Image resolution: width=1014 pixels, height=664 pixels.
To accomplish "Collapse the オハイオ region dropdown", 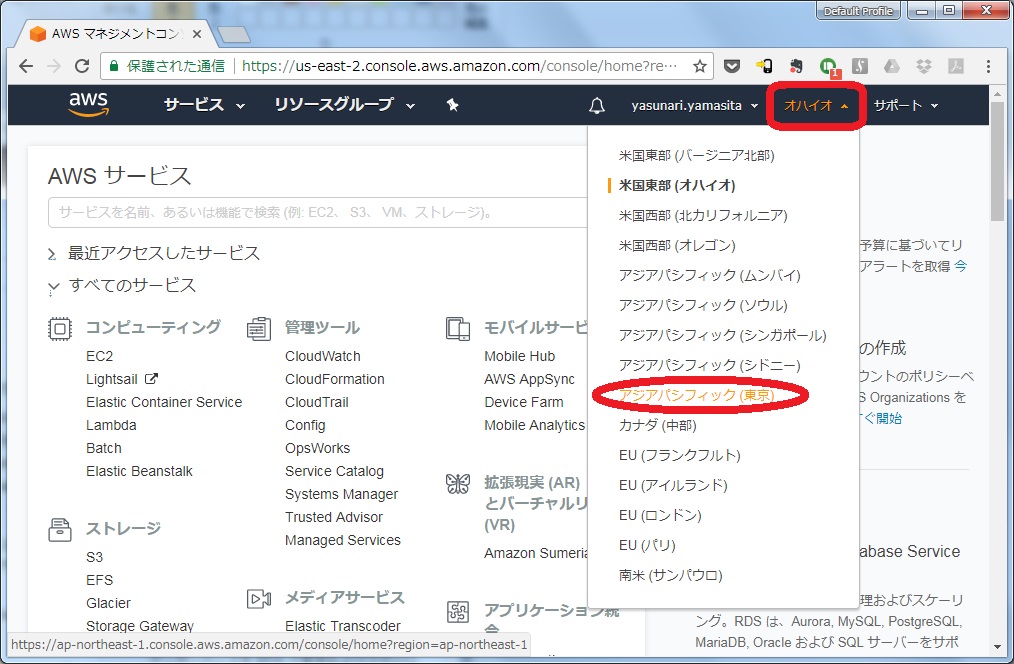I will point(815,105).
